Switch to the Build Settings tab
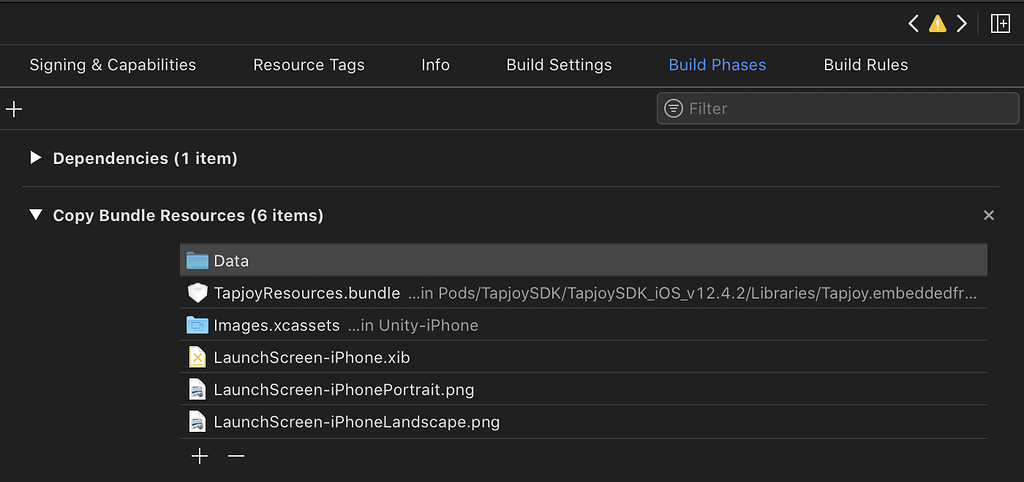 pos(559,65)
